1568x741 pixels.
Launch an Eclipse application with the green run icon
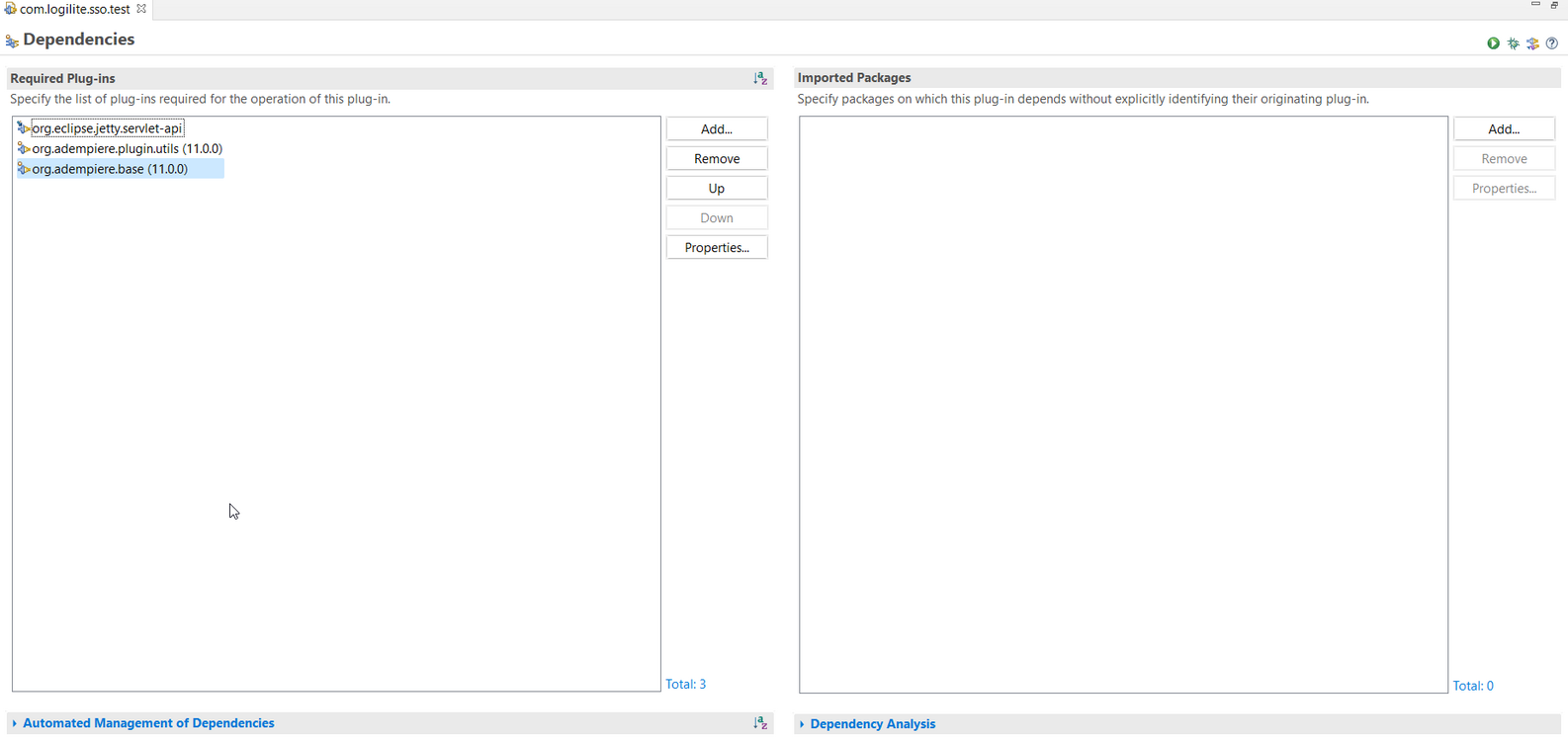[1493, 43]
